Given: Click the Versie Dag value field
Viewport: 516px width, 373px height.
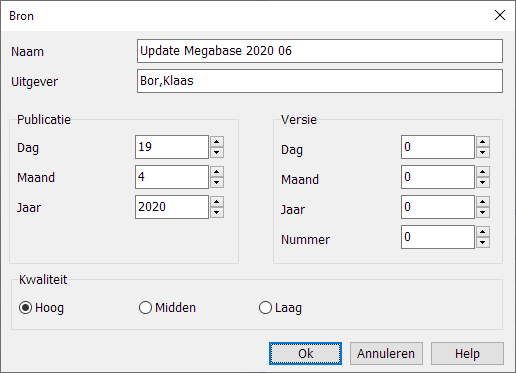Looking at the screenshot, I should tap(438, 147).
